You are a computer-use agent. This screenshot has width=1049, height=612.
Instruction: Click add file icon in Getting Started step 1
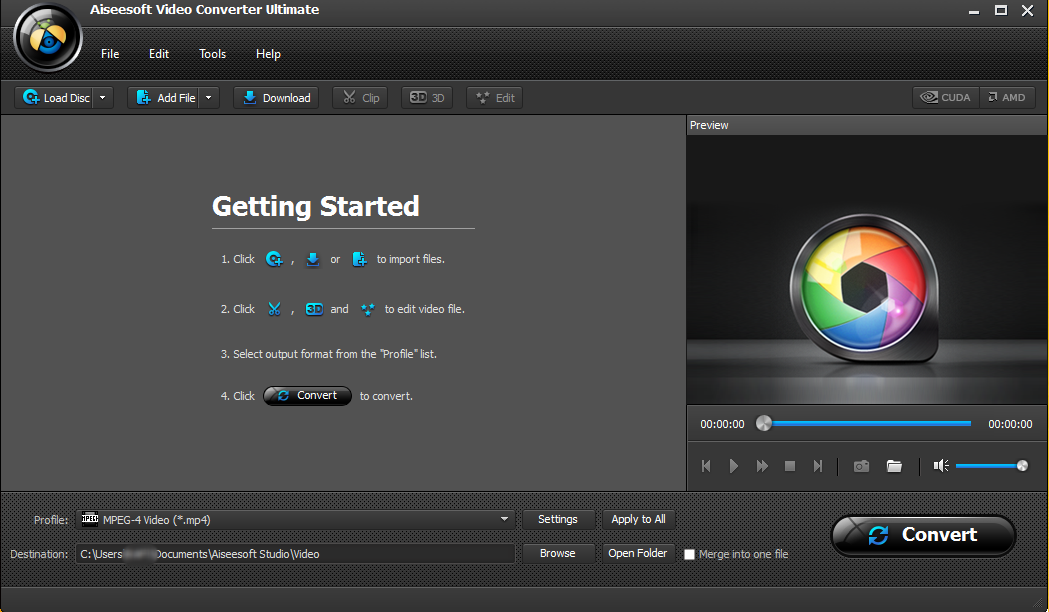(359, 259)
